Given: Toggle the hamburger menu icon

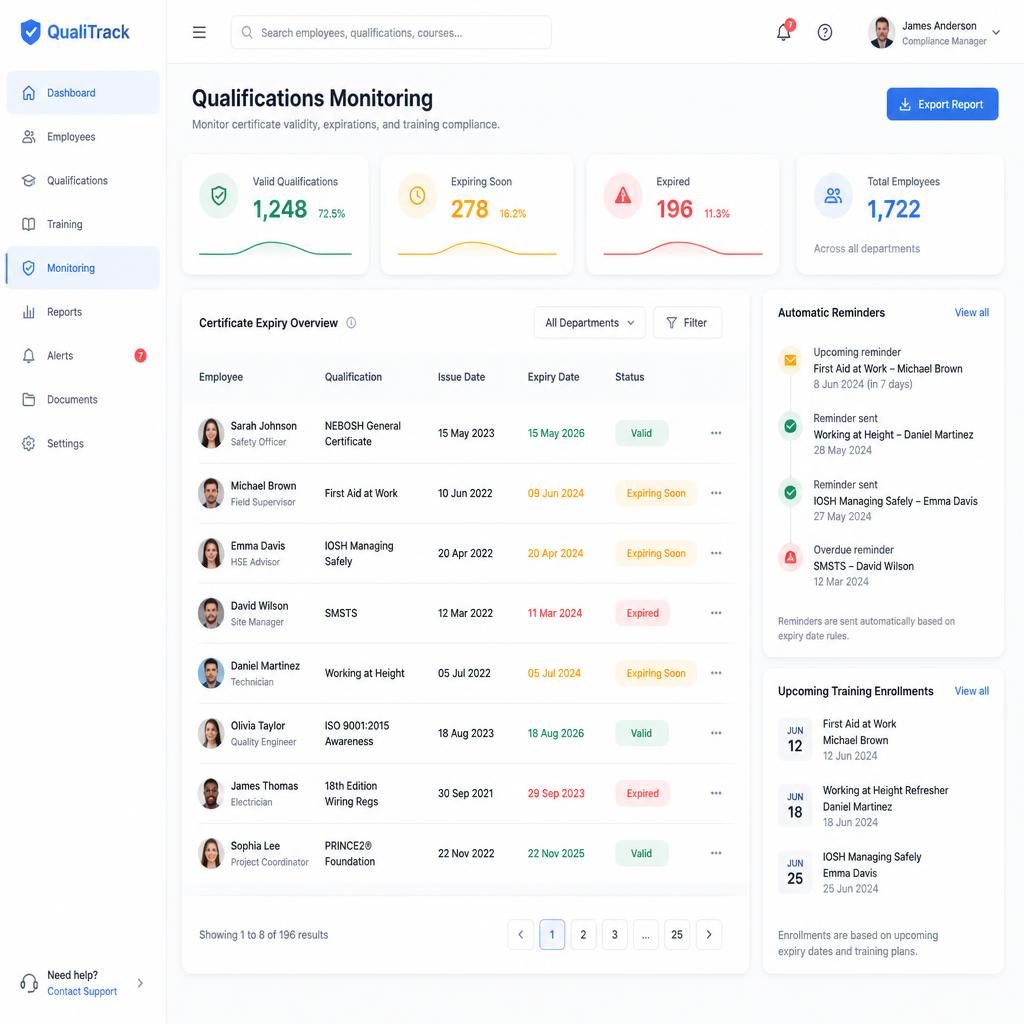Looking at the screenshot, I should point(199,32).
